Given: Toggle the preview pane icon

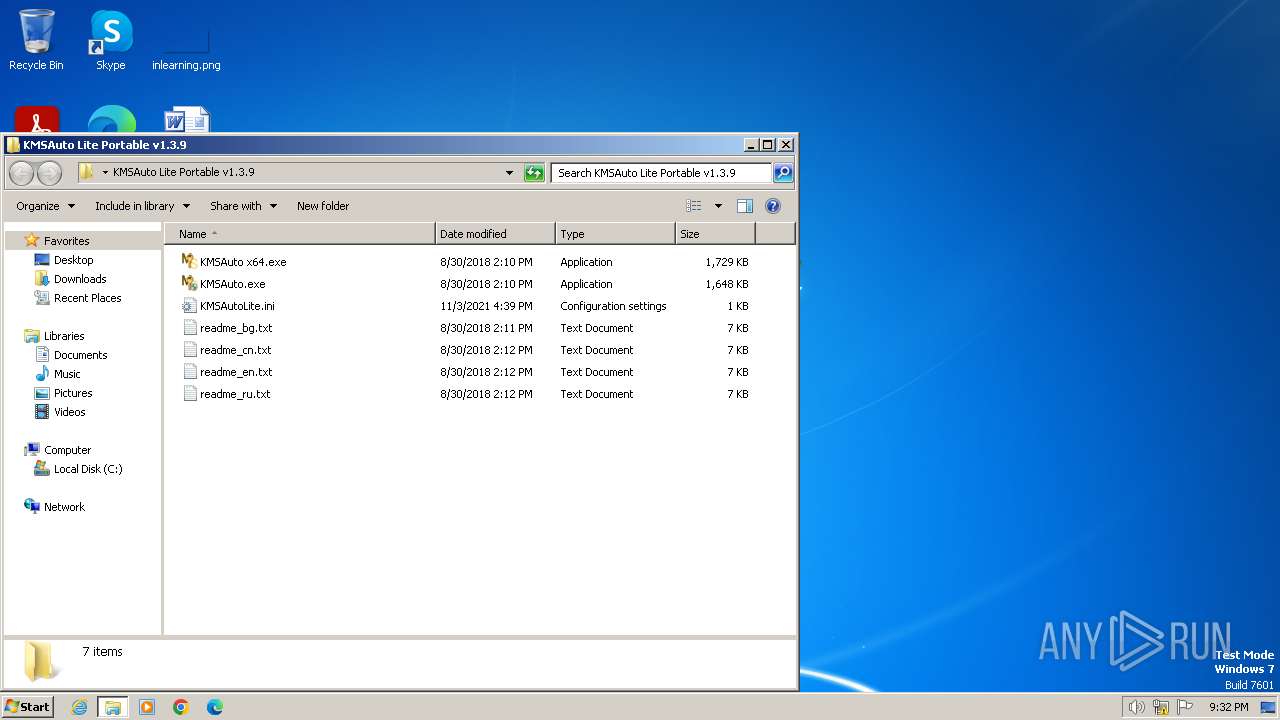Looking at the screenshot, I should pos(745,206).
